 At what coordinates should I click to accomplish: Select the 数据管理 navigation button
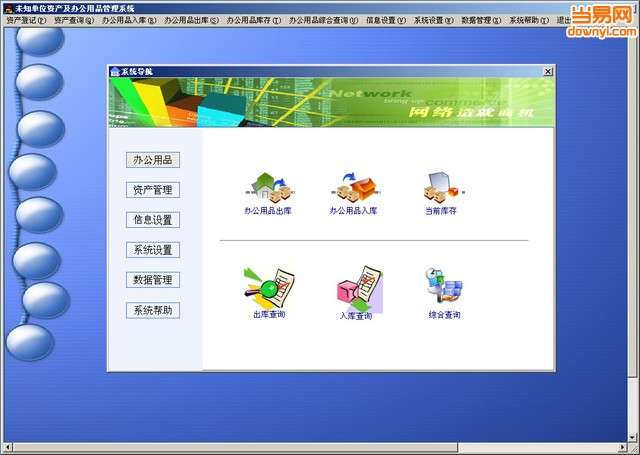153,280
